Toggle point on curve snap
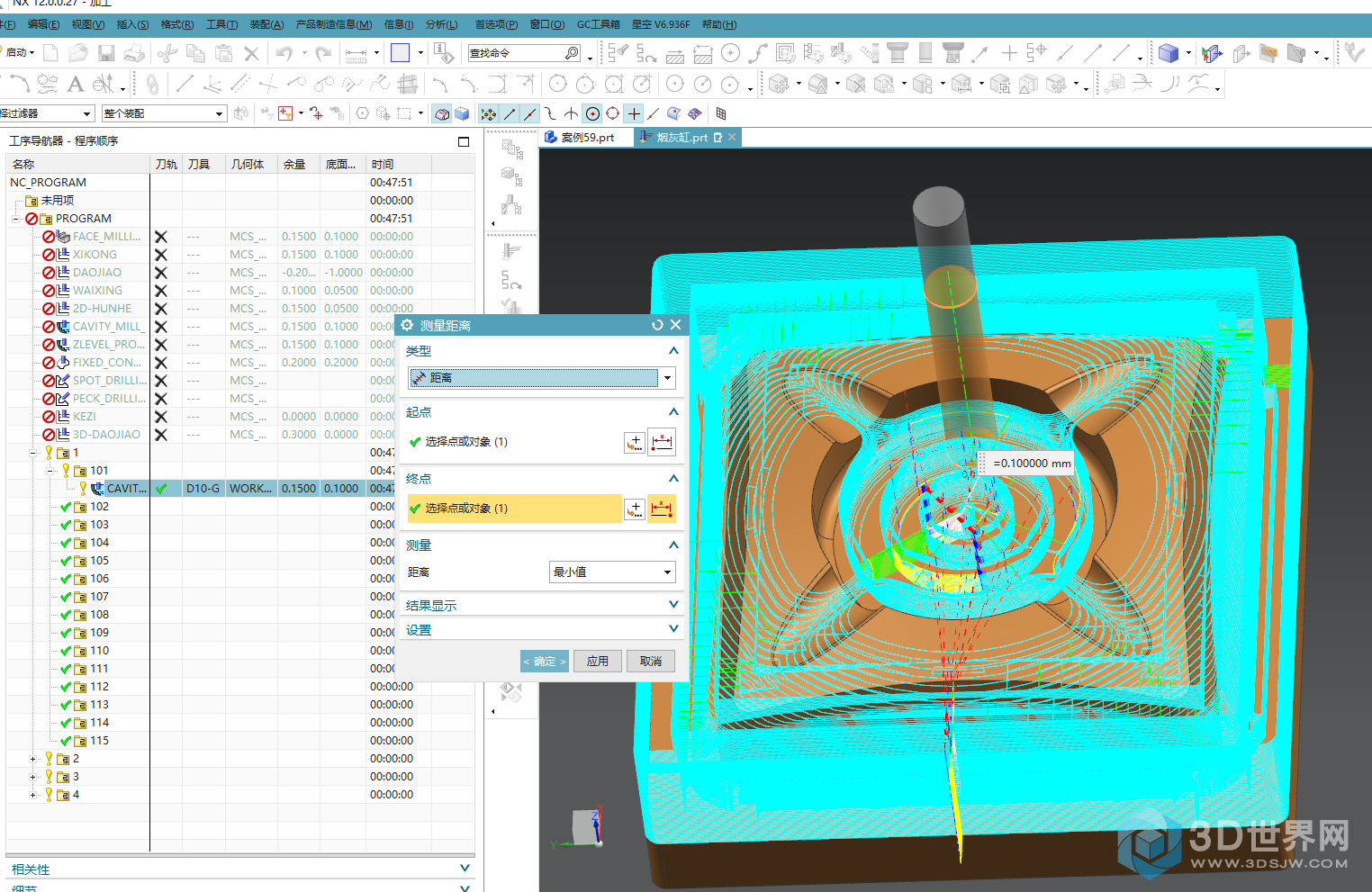This screenshot has width=1372, height=892. (654, 113)
